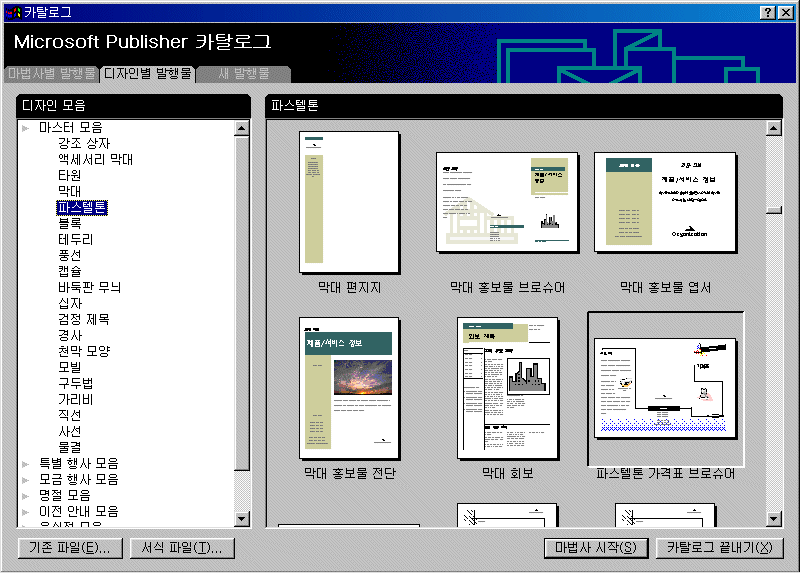Image resolution: width=800 pixels, height=573 pixels.
Task: Click the highlighted 파스텔톤 item
Action: point(82,208)
